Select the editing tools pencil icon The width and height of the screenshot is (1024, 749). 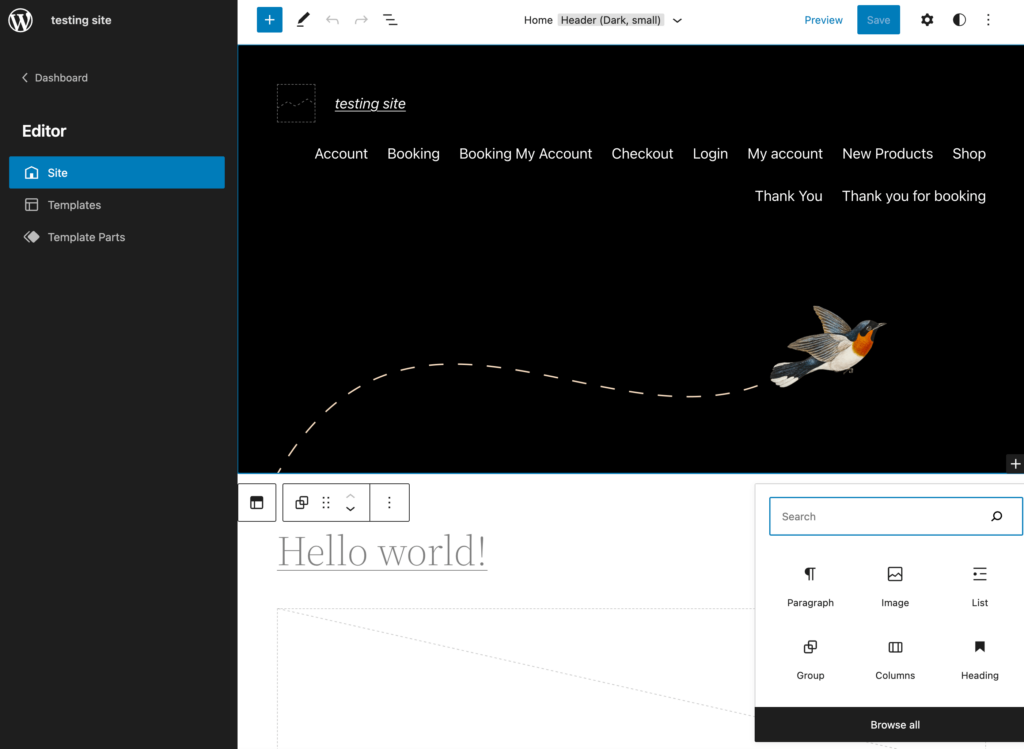pos(303,19)
